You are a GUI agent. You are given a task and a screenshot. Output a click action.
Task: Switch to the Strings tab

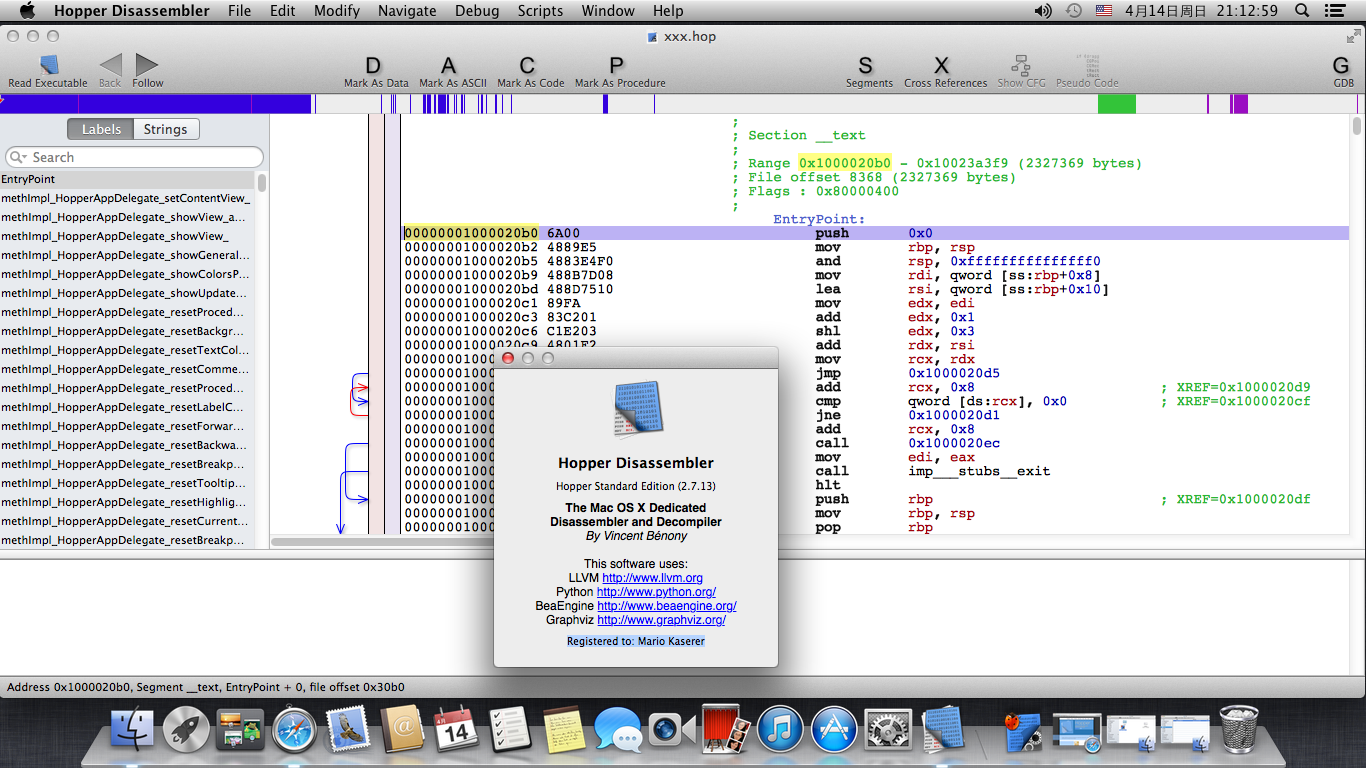pos(166,129)
